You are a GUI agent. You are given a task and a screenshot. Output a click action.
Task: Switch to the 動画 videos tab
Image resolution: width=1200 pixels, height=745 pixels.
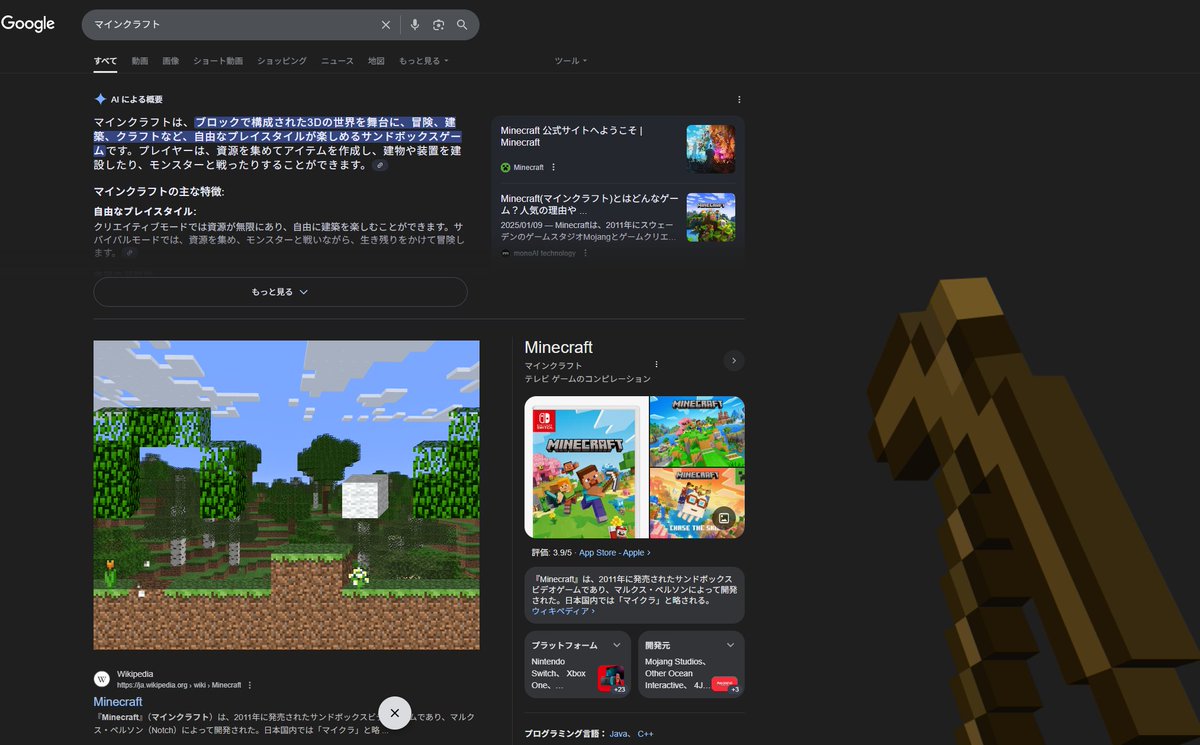tap(140, 61)
